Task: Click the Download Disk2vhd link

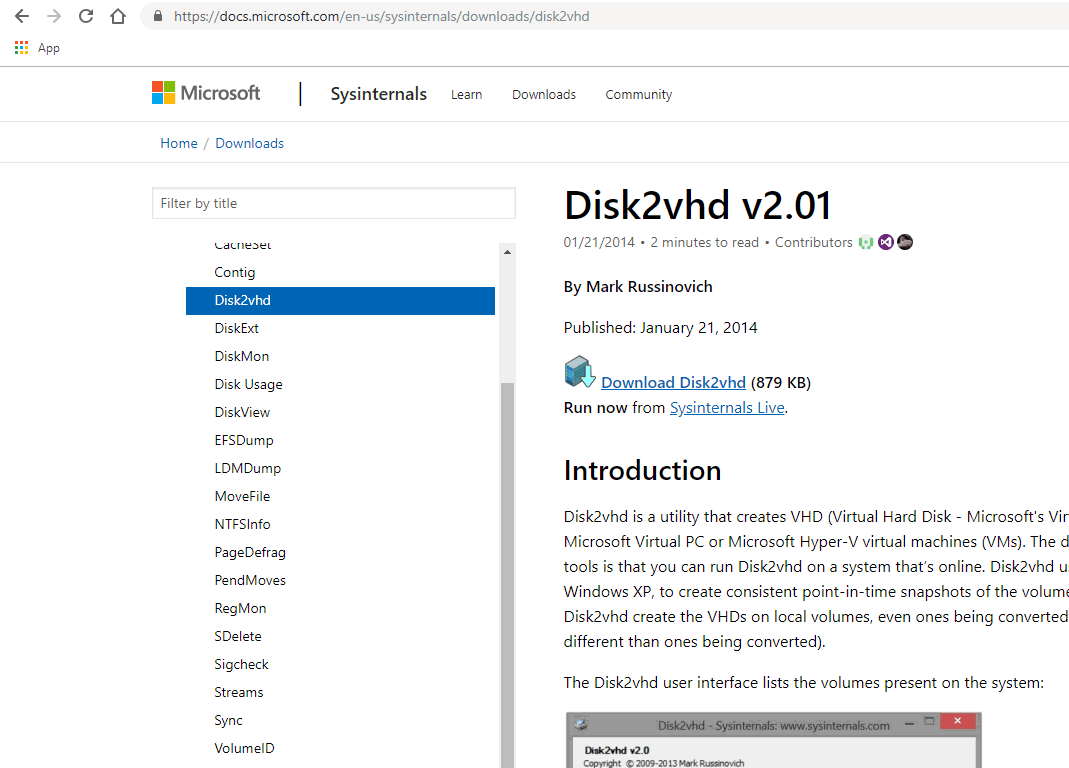Action: pyautogui.click(x=674, y=383)
